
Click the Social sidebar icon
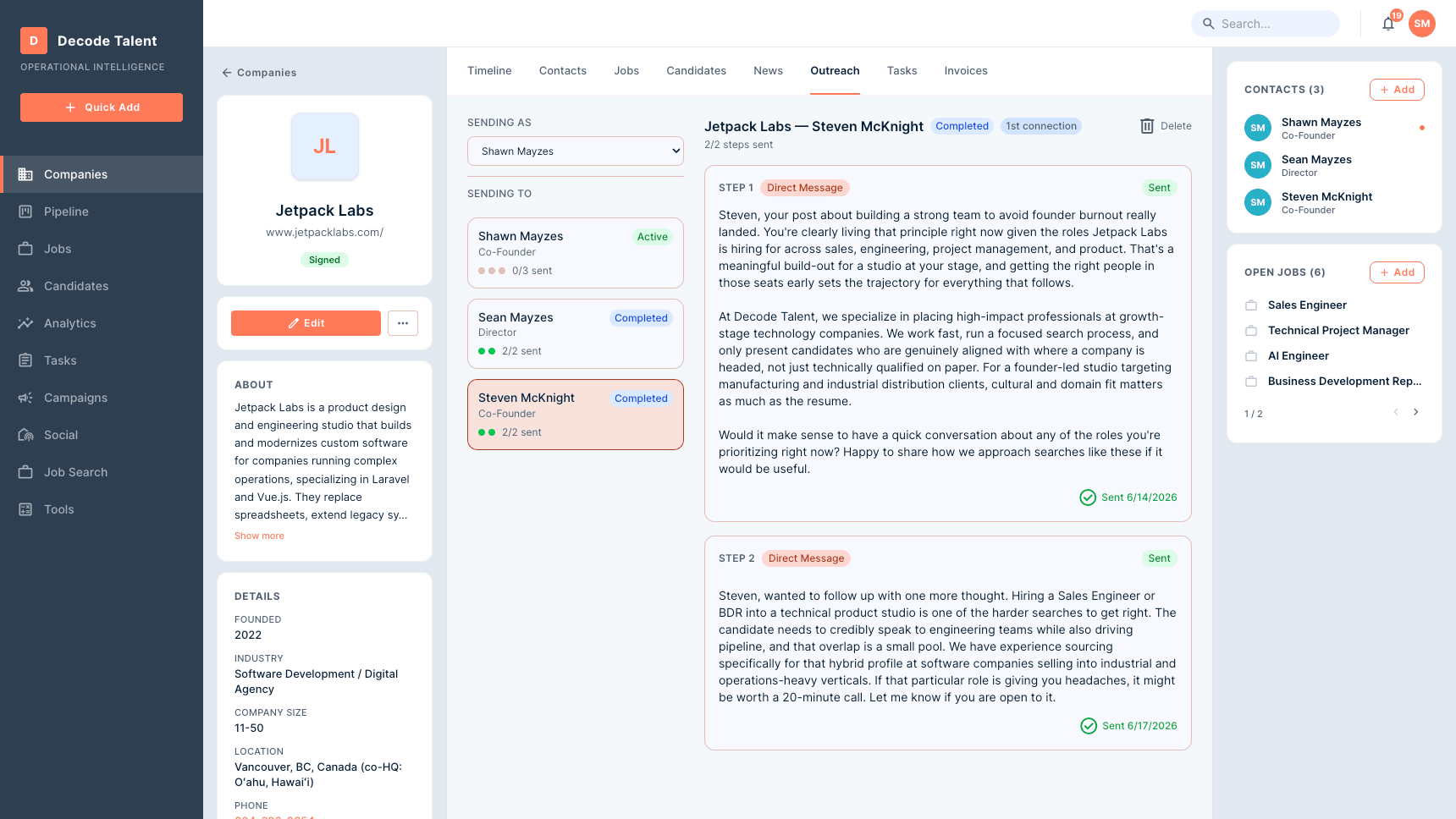(25, 435)
